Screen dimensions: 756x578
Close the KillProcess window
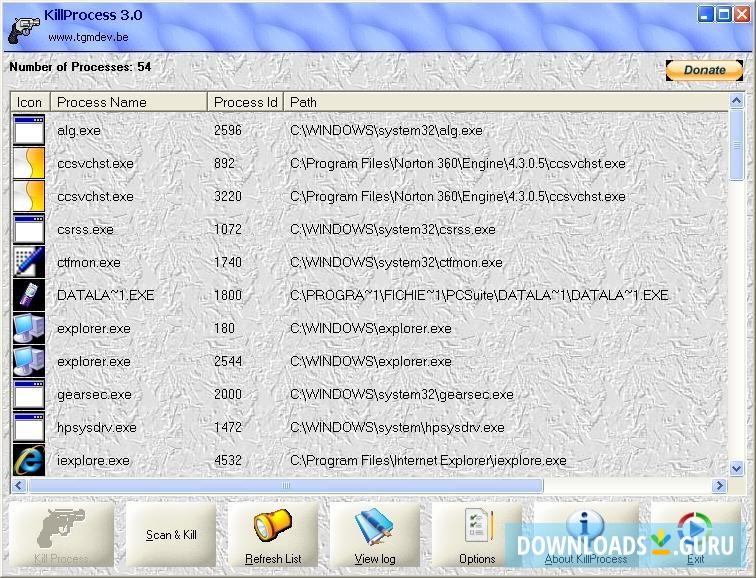pyautogui.click(x=742, y=14)
